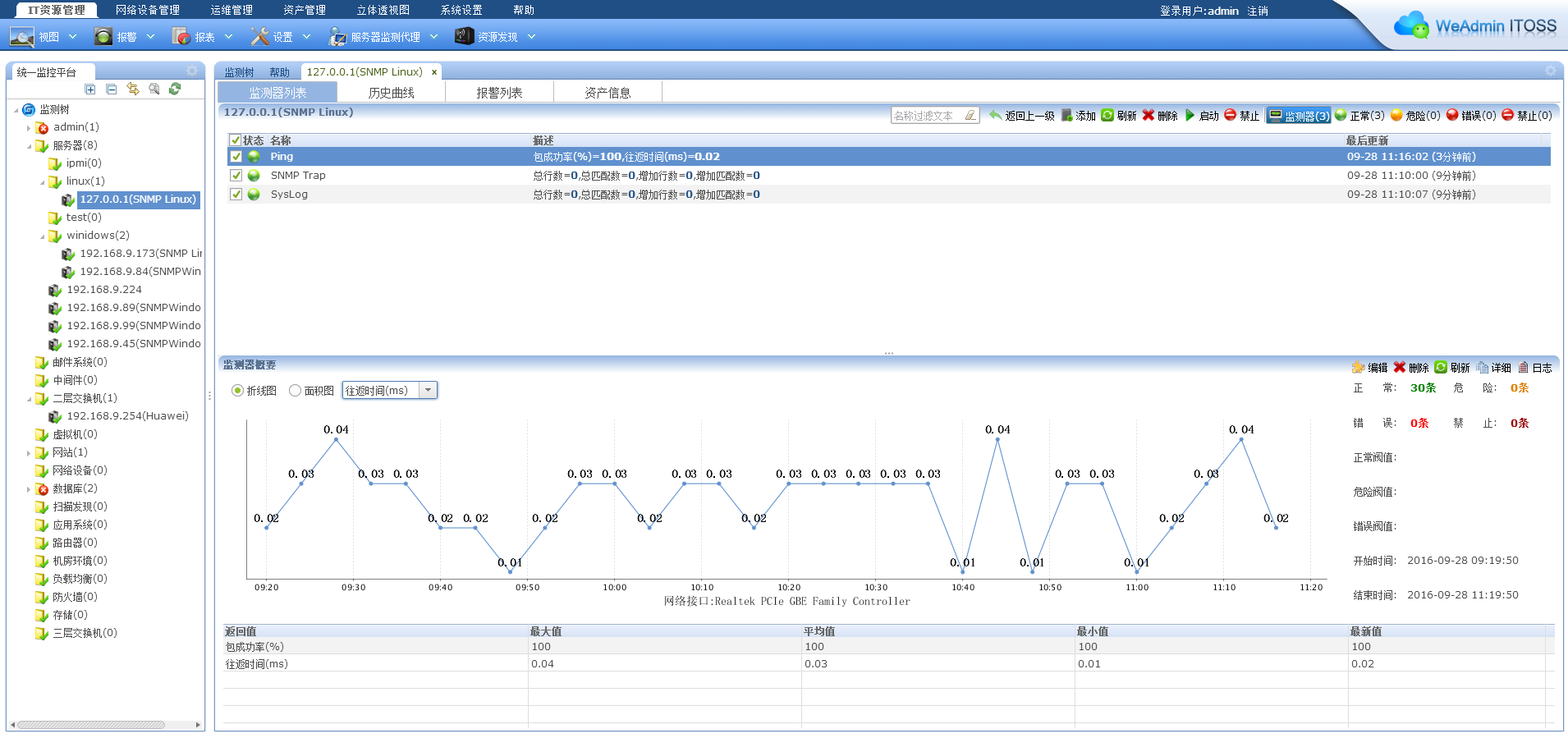
Task: Click the 名称过滤文本 filter input field
Action: pyautogui.click(x=928, y=116)
